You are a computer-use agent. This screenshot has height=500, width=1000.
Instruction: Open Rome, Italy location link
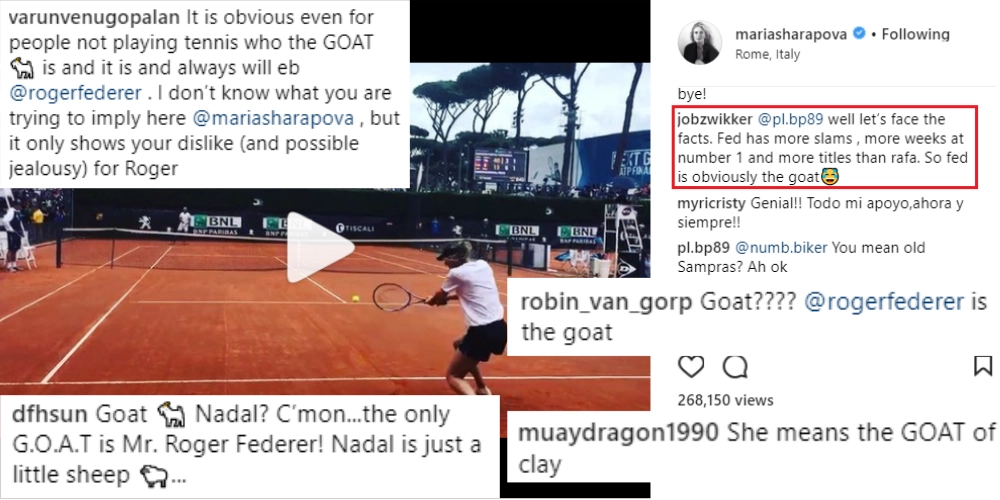767,54
